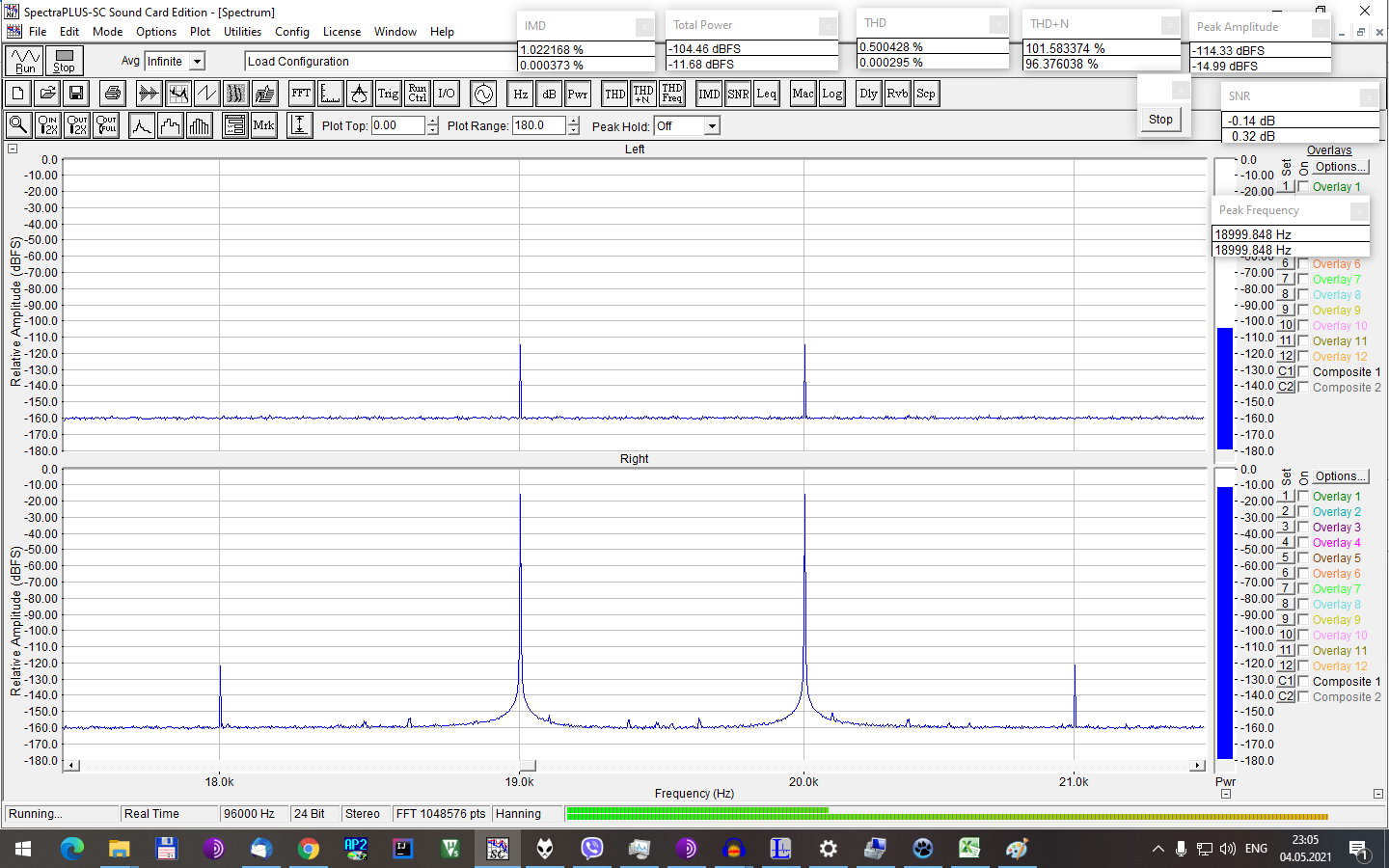Image resolution: width=1389 pixels, height=868 pixels.
Task: Open the Trig trigger settings icon
Action: coord(388,94)
